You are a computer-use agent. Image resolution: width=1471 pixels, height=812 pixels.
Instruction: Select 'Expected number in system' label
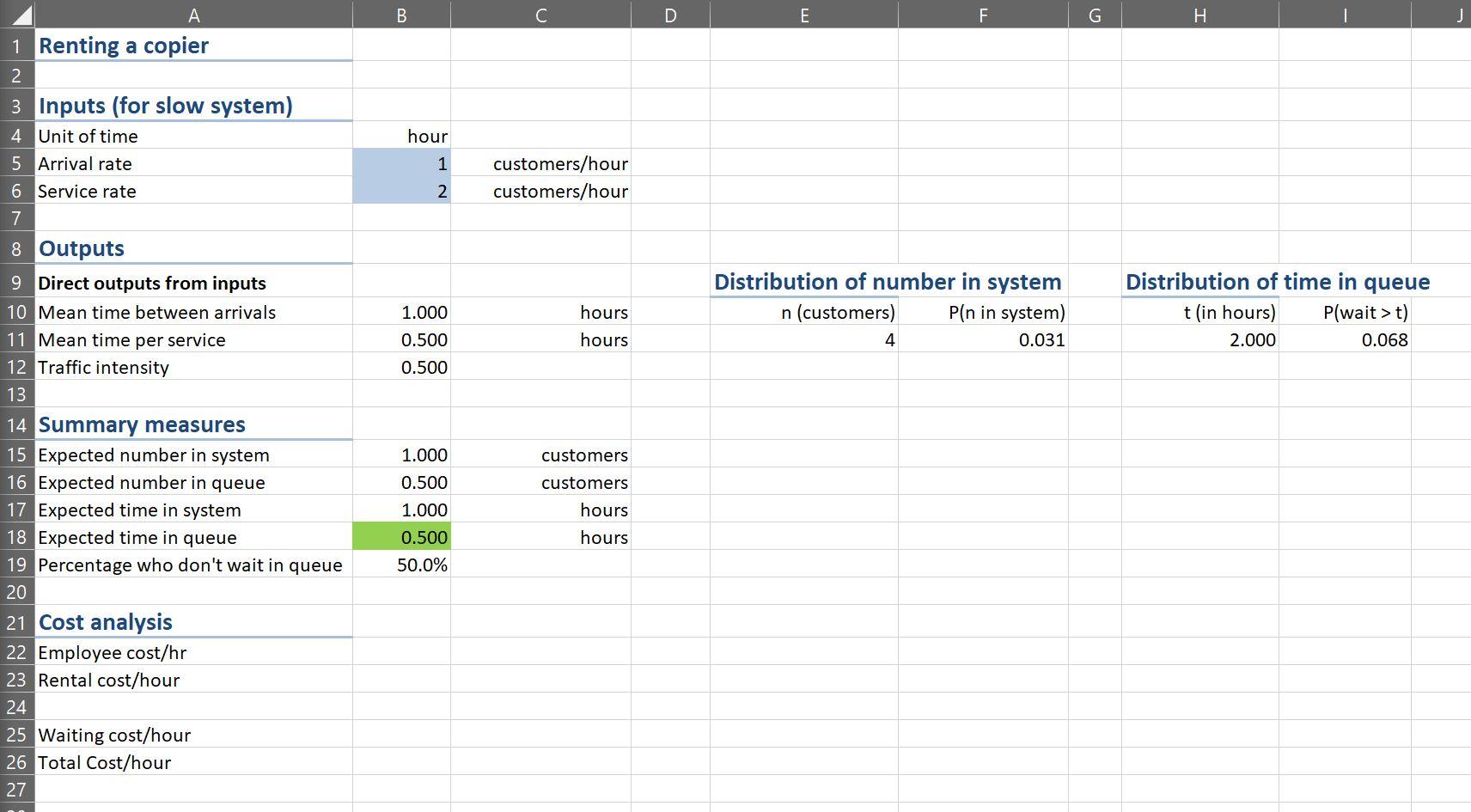click(193, 455)
